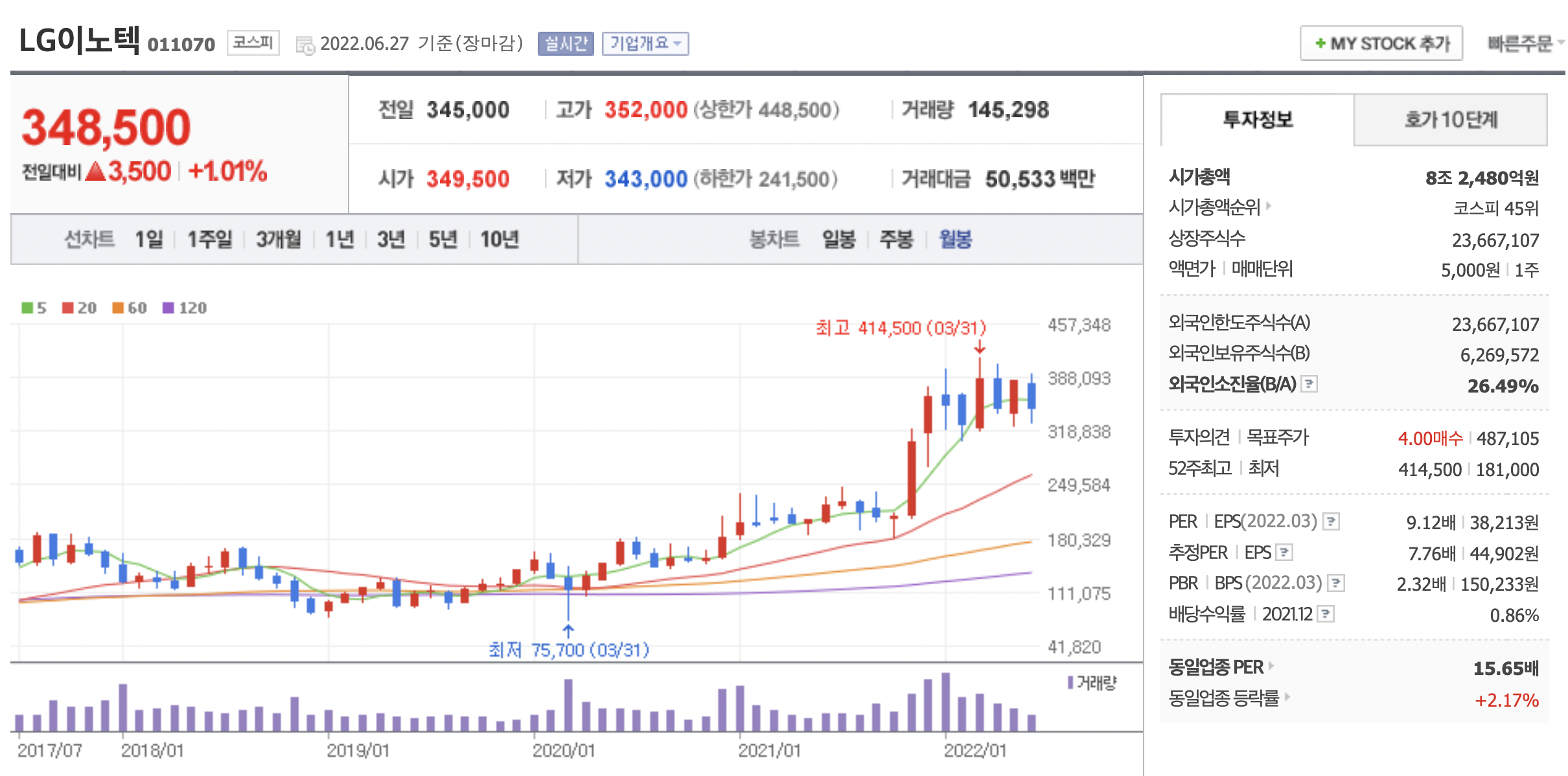The height and width of the screenshot is (776, 1568).
Task: Click the purple 120-day moving average swatch
Action: click(x=168, y=308)
